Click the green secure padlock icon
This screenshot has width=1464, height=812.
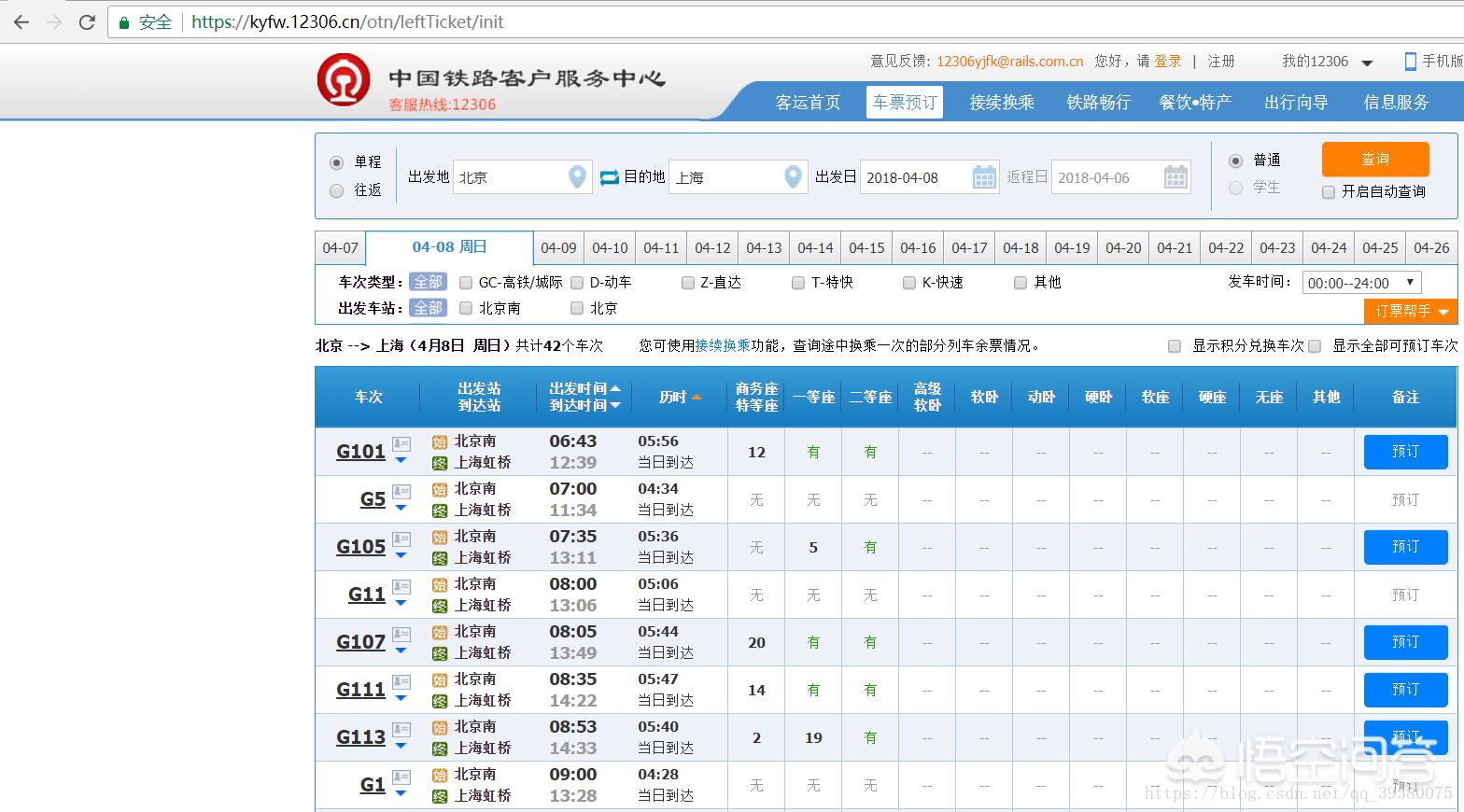124,21
